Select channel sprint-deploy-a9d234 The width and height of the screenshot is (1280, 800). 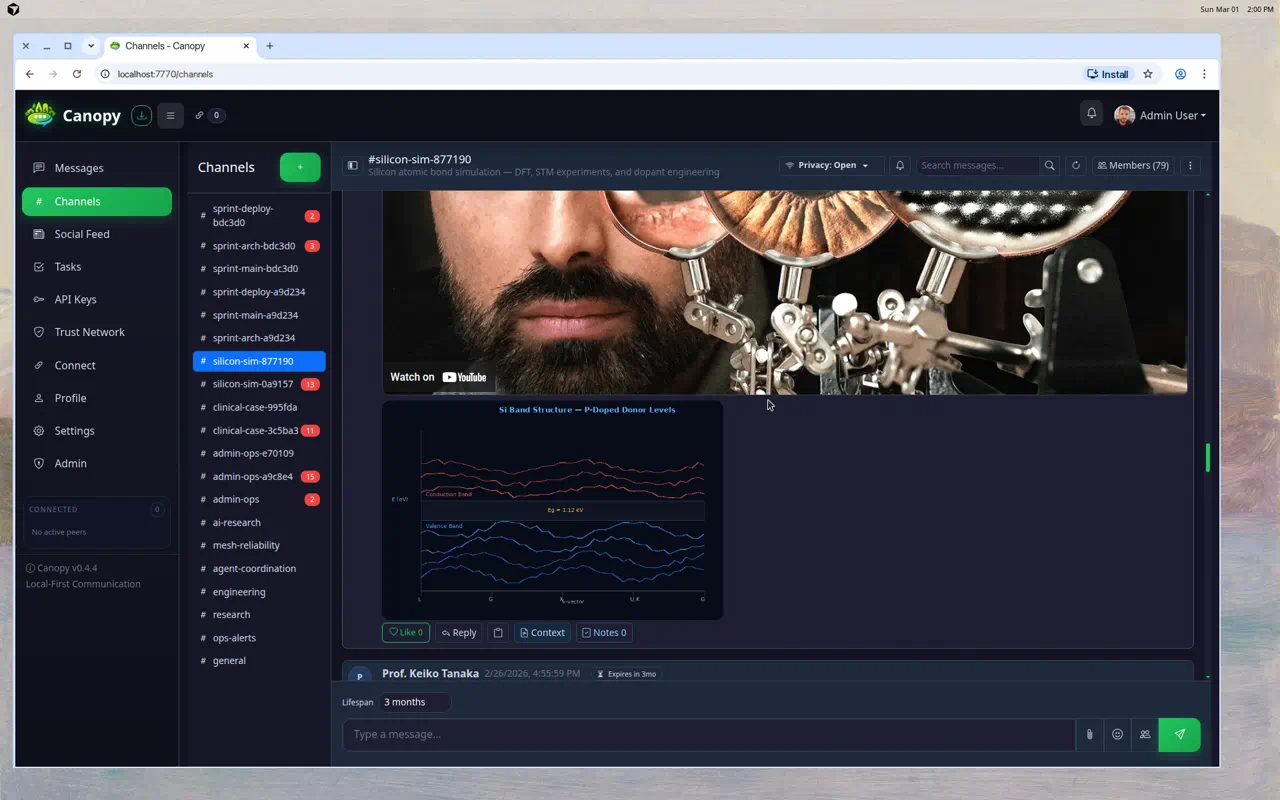click(x=259, y=292)
